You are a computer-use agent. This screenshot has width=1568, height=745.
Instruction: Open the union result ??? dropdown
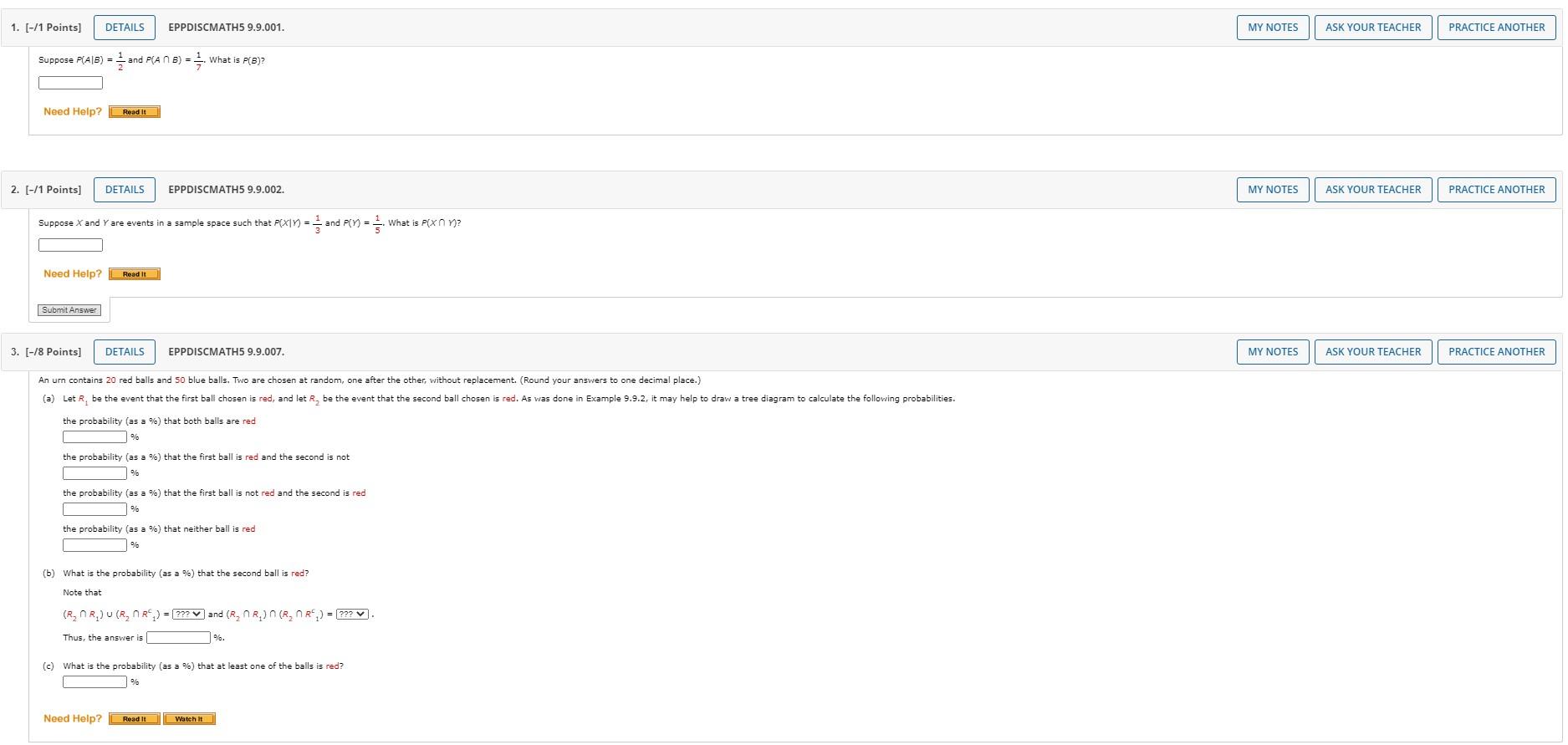[x=188, y=615]
